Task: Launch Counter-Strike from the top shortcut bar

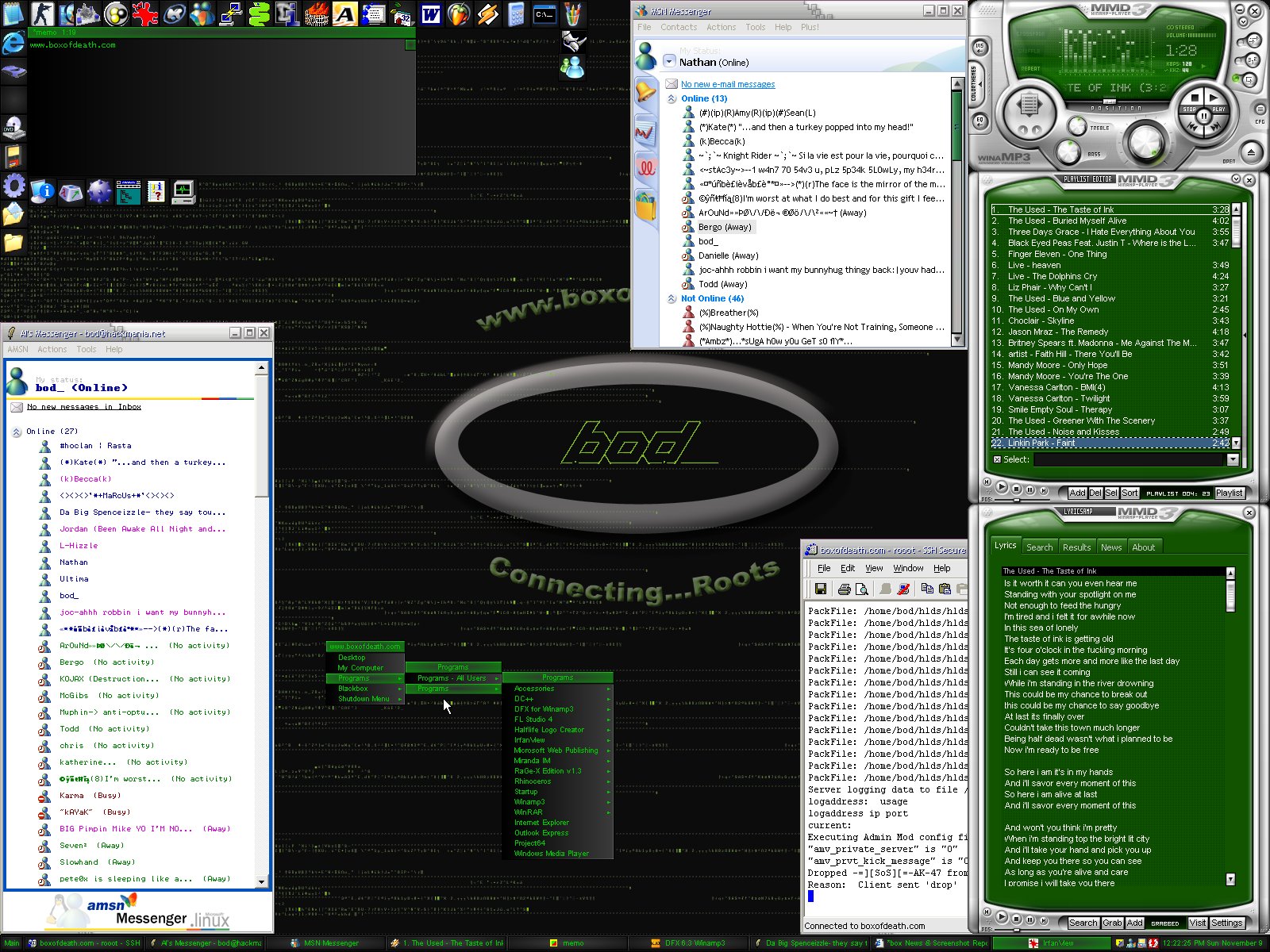Action: pos(43,14)
